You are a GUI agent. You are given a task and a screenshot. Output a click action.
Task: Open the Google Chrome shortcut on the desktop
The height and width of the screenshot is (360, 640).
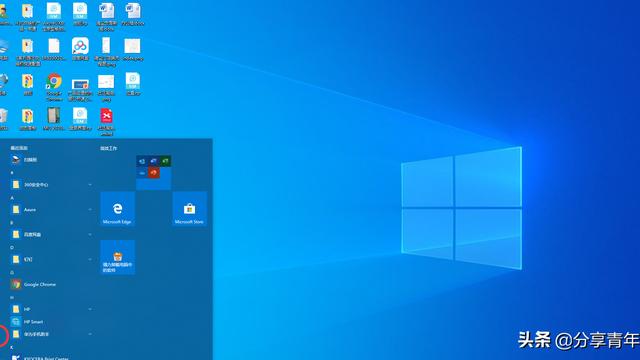[54, 87]
